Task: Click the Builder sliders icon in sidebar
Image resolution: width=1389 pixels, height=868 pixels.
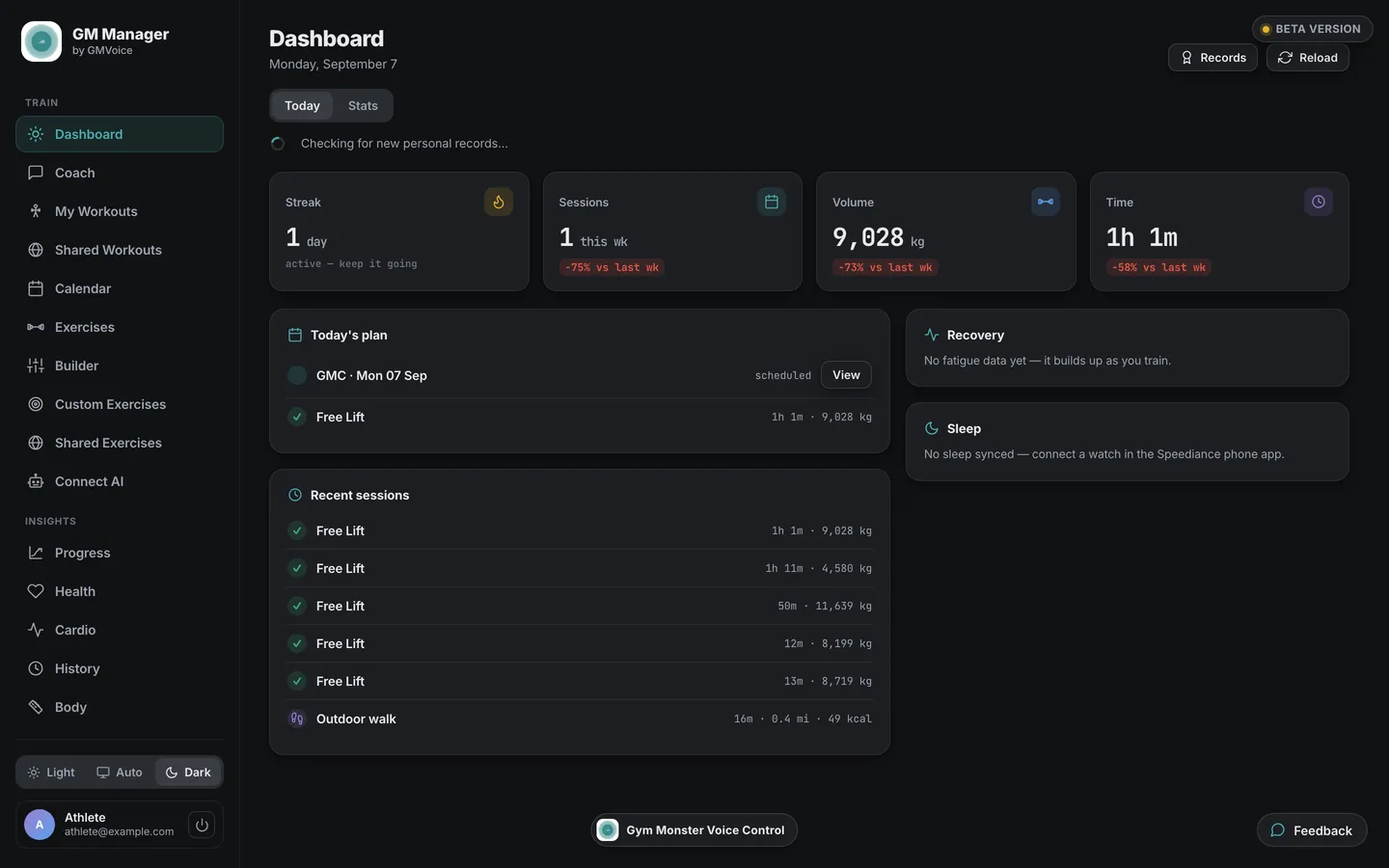Action: [36, 366]
